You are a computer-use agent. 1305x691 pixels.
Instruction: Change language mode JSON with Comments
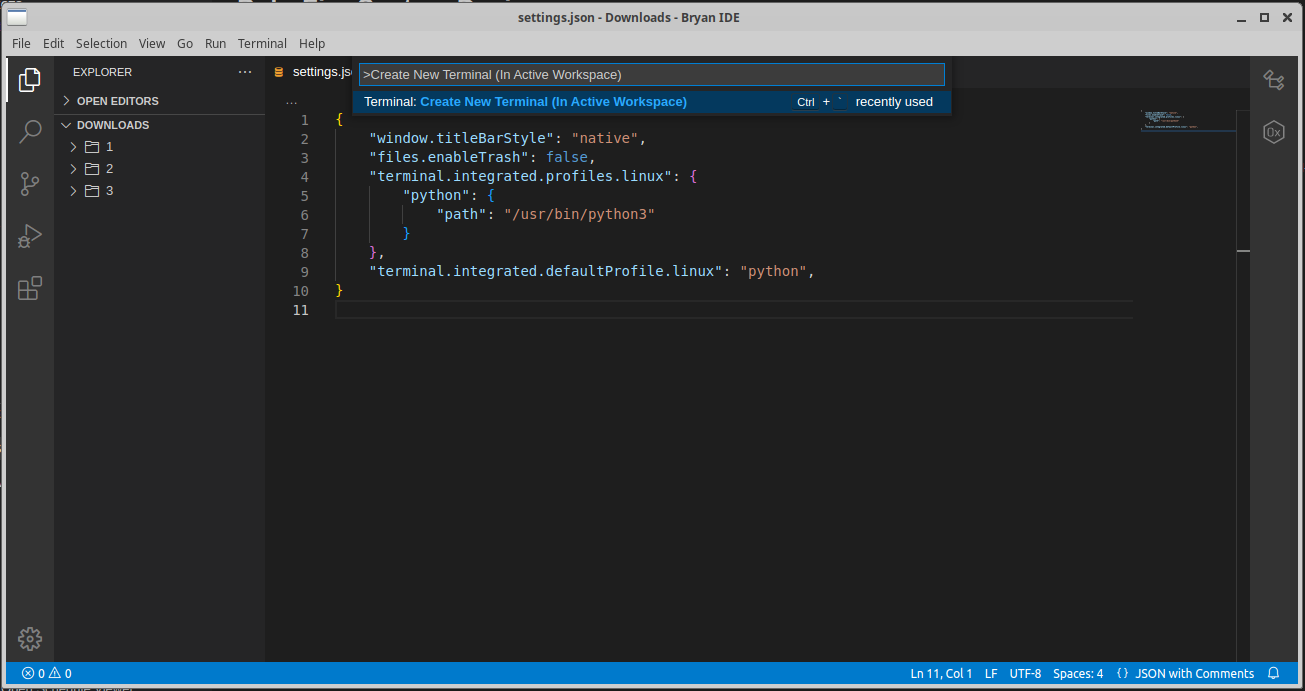click(x=1195, y=673)
